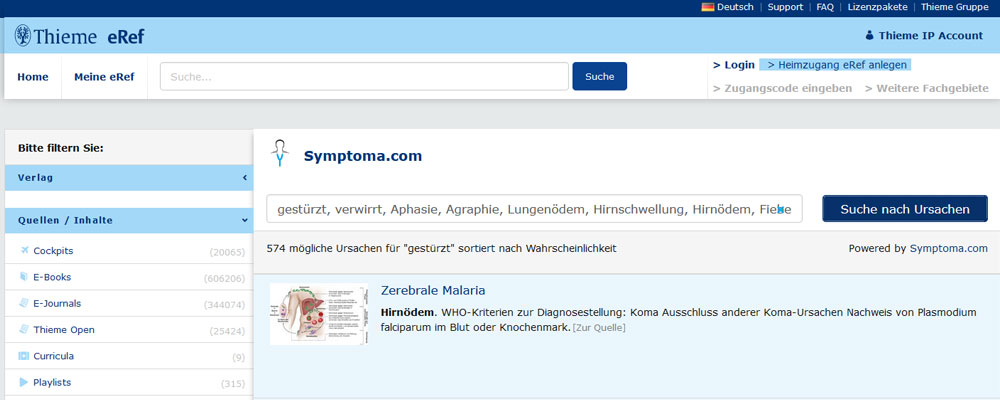Click the Thieme Open icon
Image resolution: width=1000 pixels, height=400 pixels.
(24, 330)
